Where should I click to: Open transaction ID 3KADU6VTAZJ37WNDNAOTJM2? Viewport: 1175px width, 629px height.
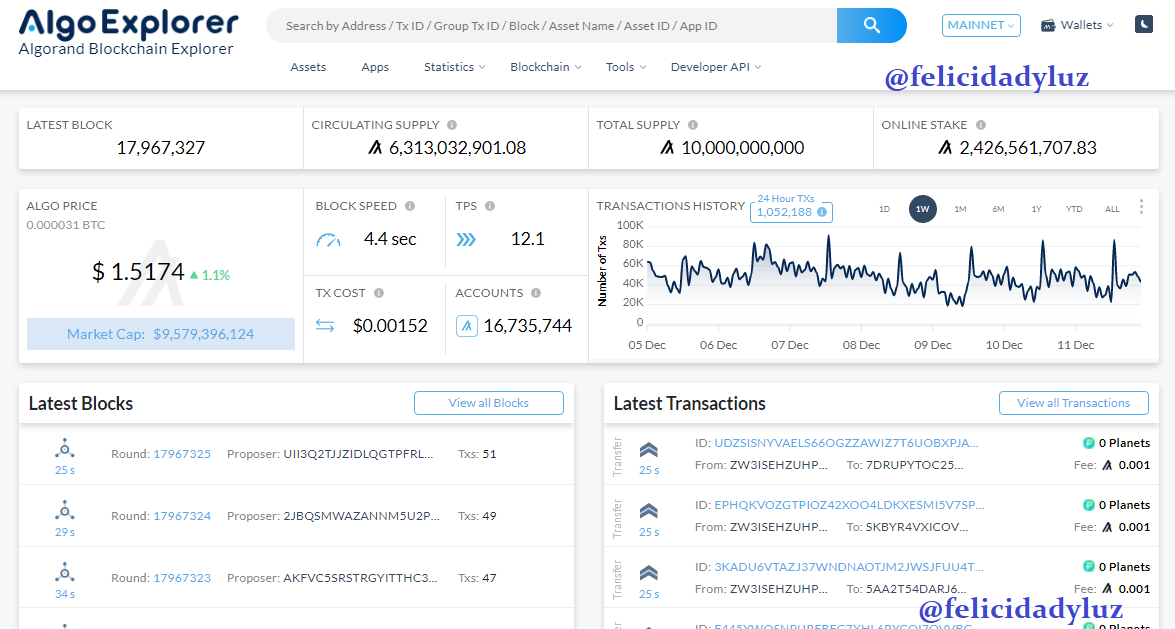click(848, 567)
